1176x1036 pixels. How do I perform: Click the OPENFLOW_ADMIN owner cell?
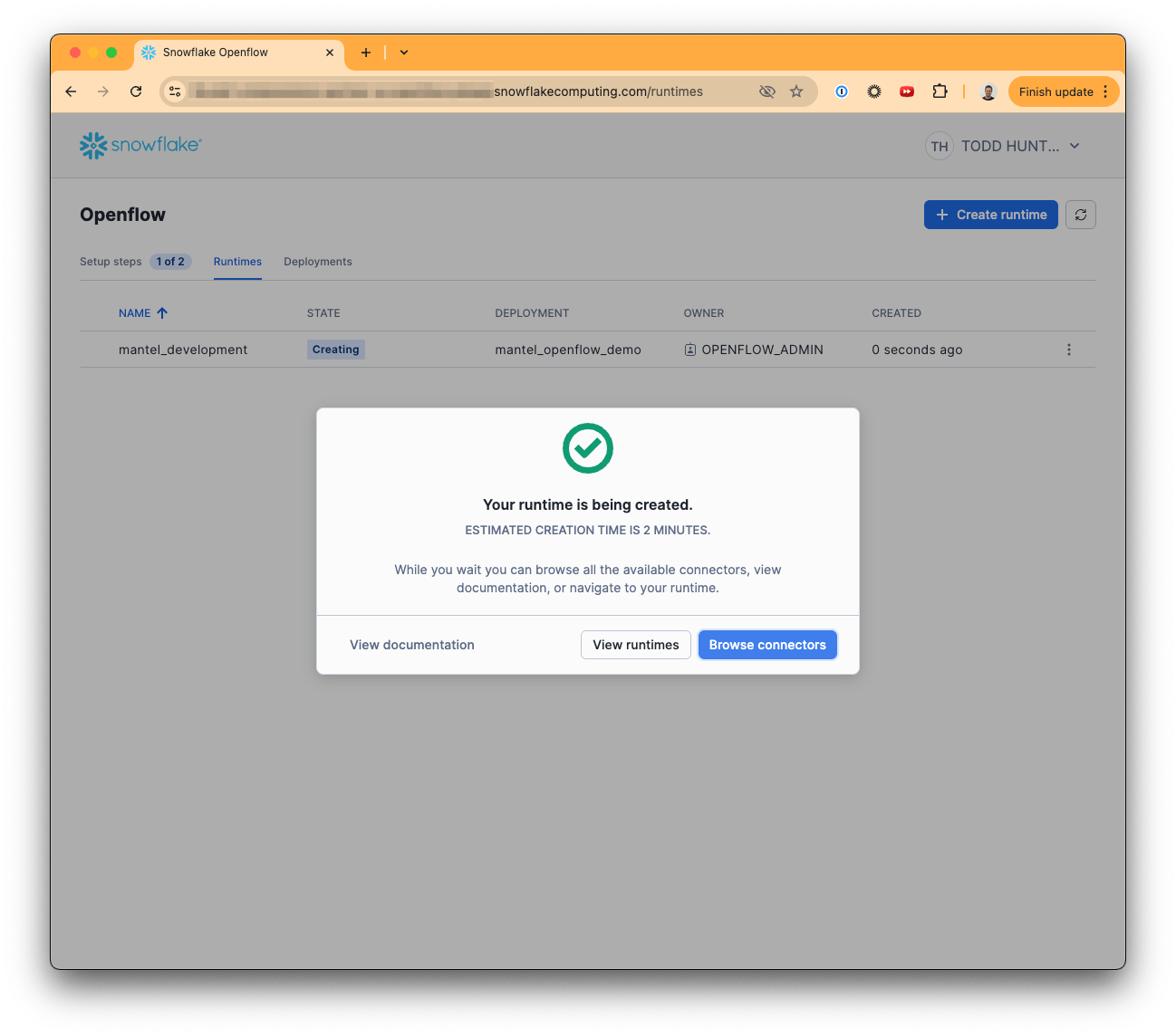[754, 350]
